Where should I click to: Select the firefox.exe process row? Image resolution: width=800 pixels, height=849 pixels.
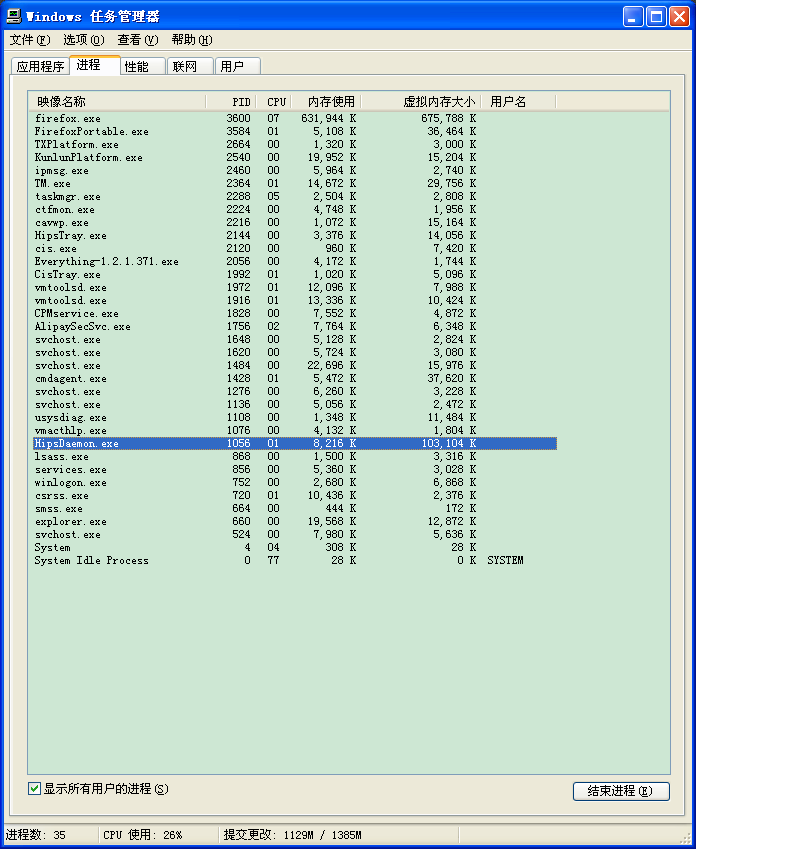click(x=68, y=119)
